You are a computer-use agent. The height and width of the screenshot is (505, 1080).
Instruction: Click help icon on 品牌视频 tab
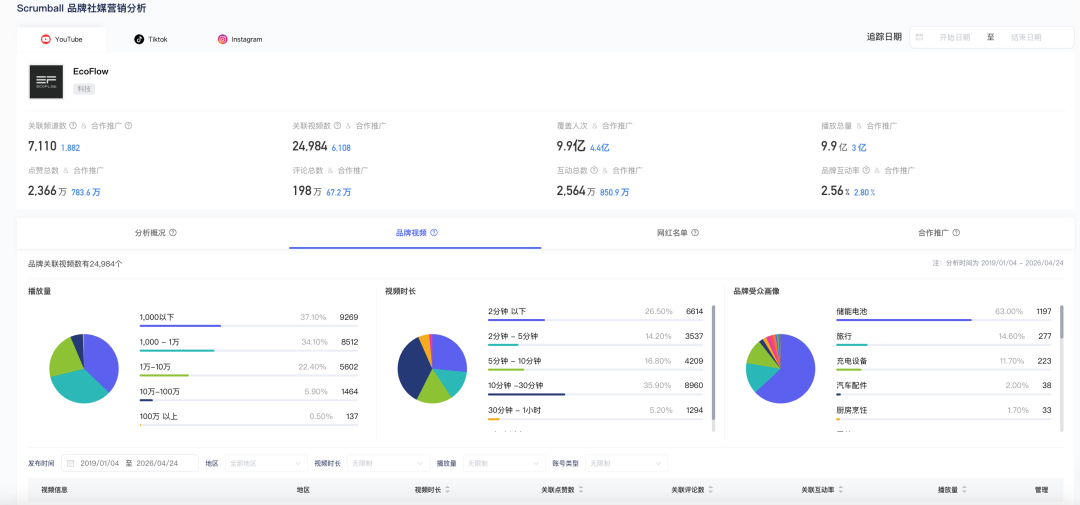(434, 233)
